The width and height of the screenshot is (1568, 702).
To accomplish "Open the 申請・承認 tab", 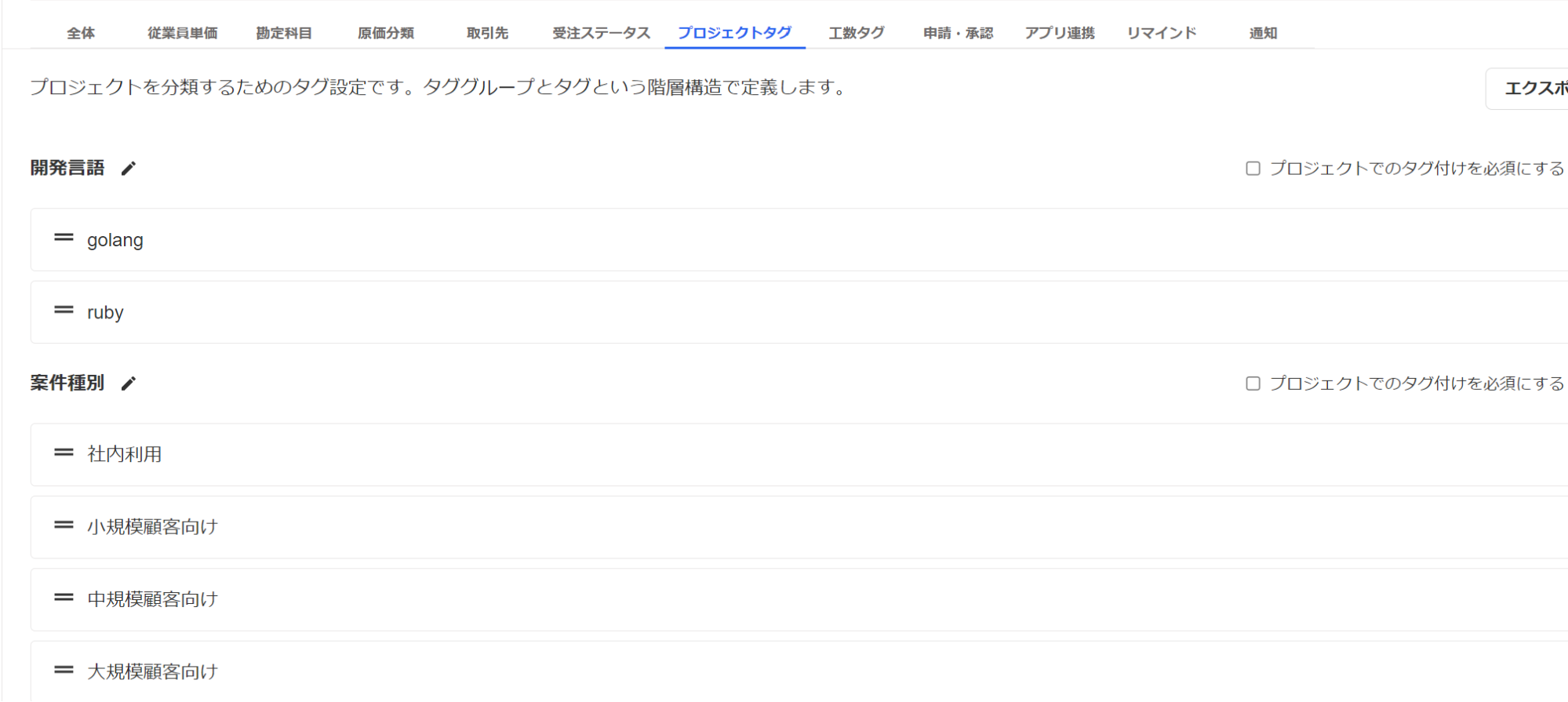I will click(958, 33).
